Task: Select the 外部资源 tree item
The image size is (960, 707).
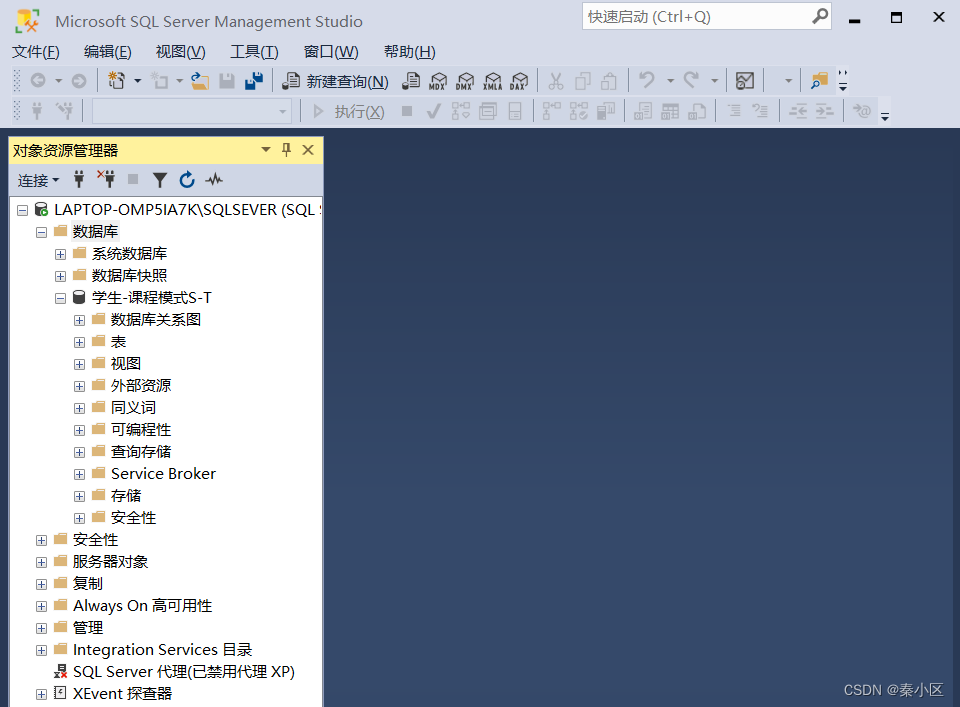Action: tap(141, 386)
